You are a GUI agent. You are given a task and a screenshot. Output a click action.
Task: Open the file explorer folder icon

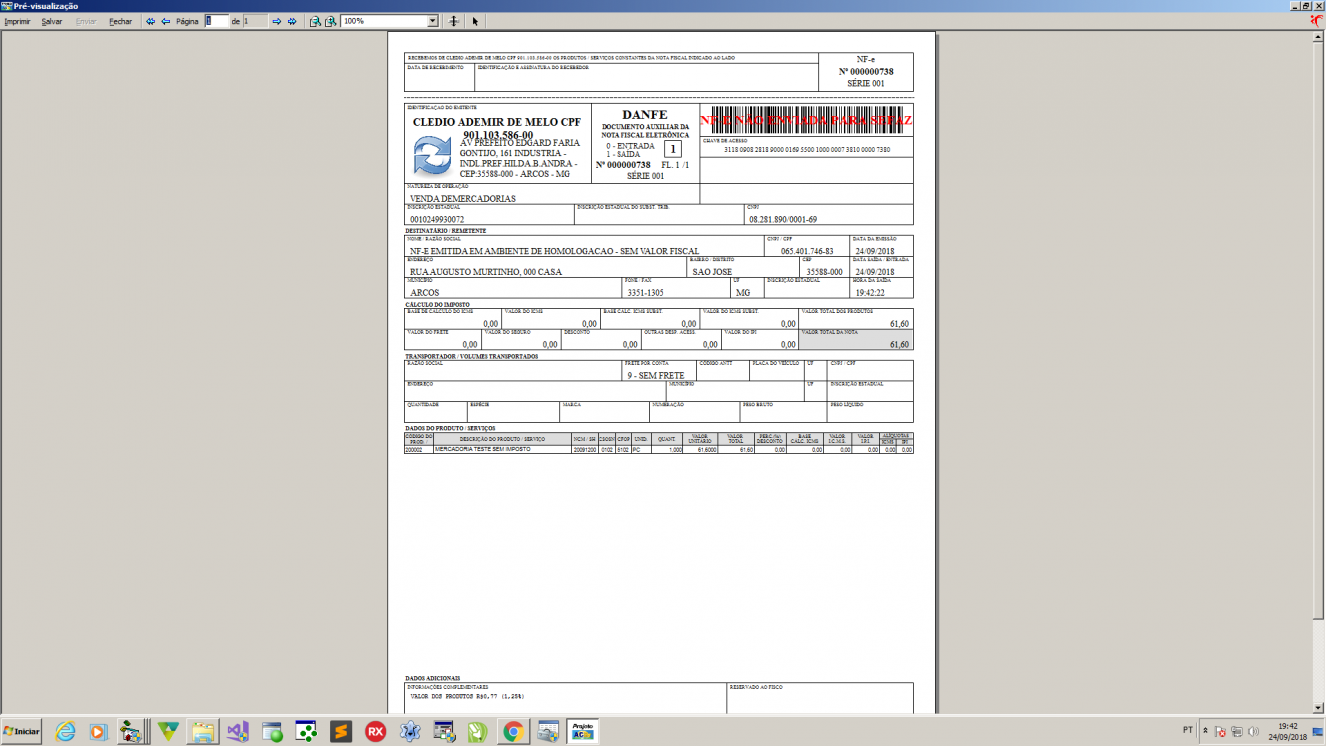click(203, 731)
